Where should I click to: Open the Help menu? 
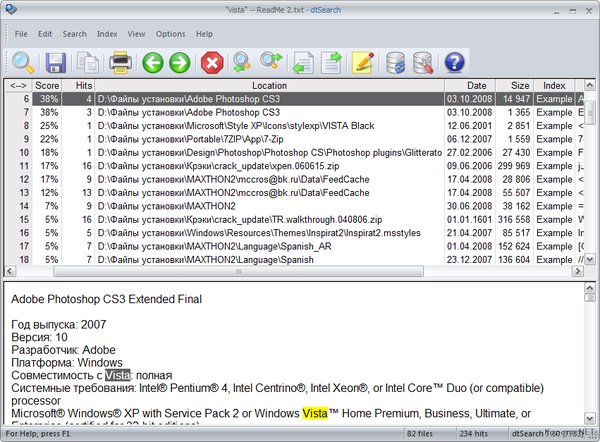pyautogui.click(x=204, y=34)
